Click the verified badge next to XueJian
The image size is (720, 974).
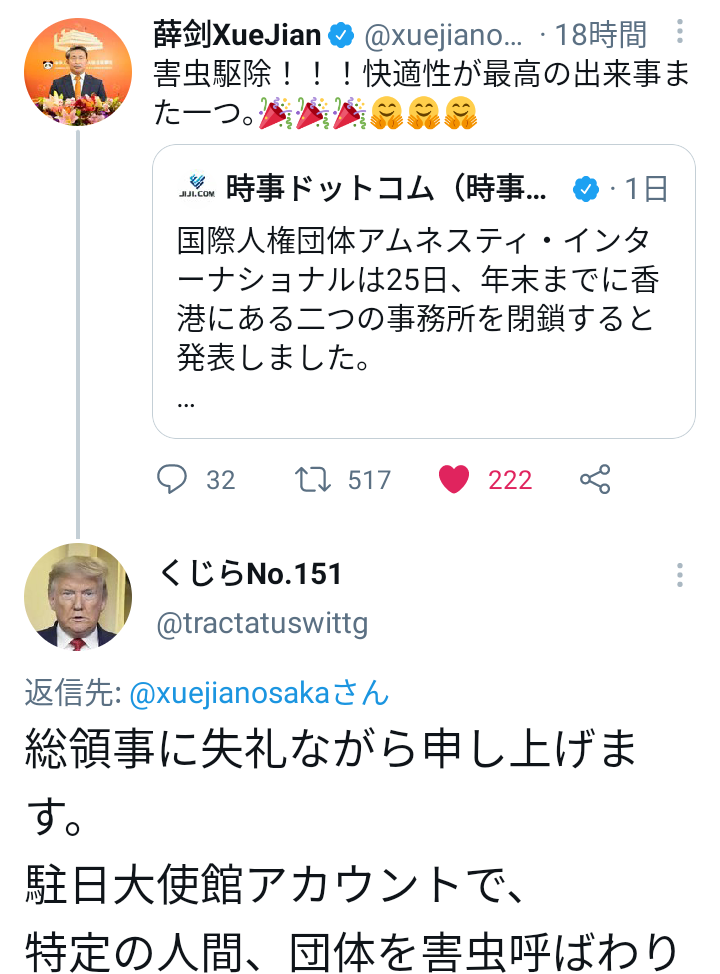[341, 35]
